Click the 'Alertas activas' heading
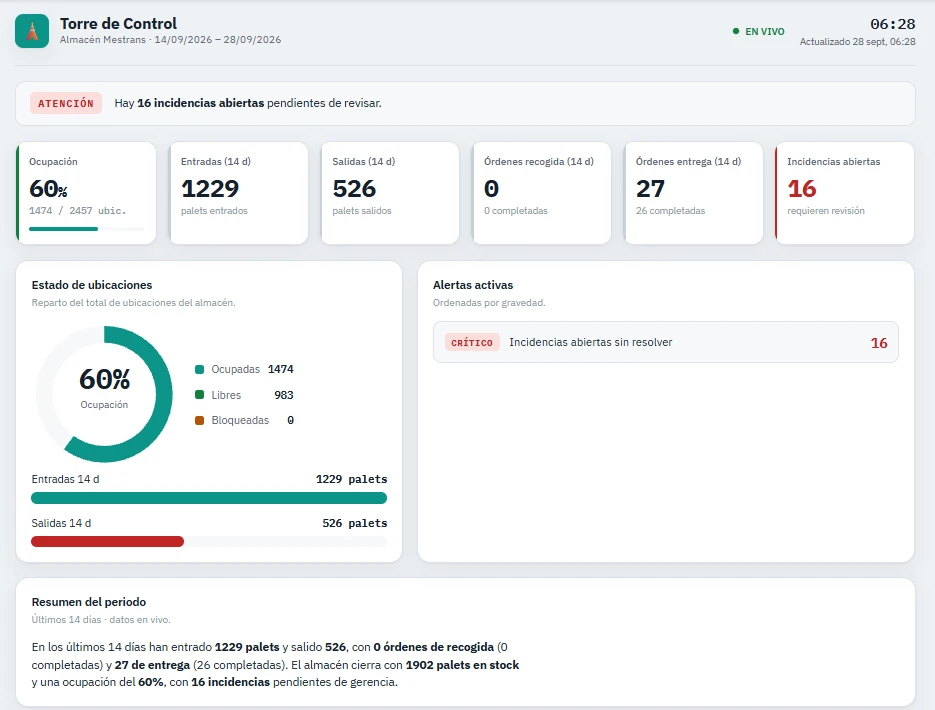Viewport: 935px width, 710px height. point(473,285)
